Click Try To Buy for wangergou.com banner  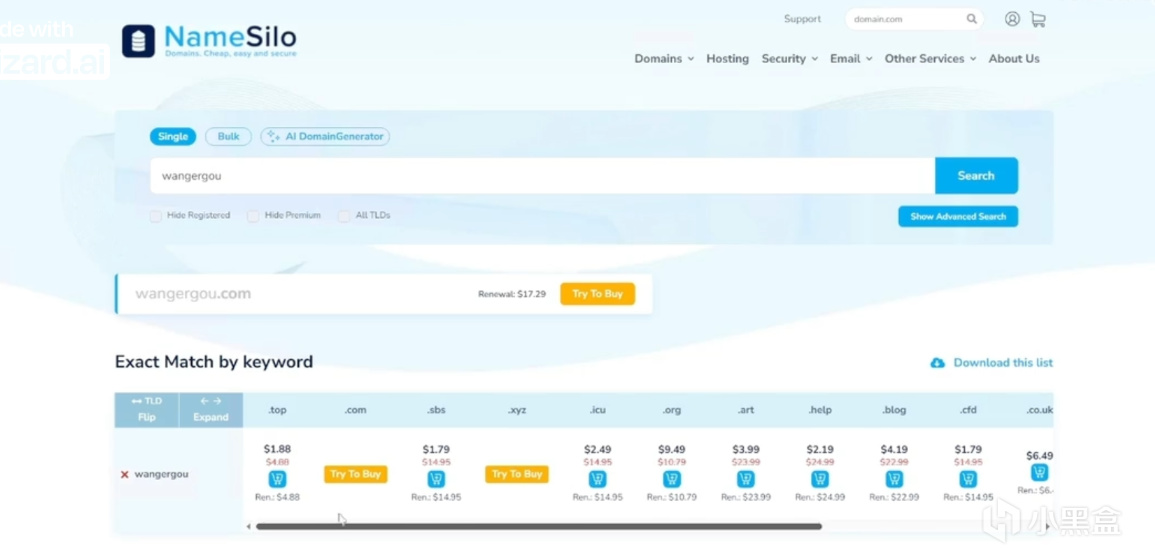pyautogui.click(x=597, y=294)
